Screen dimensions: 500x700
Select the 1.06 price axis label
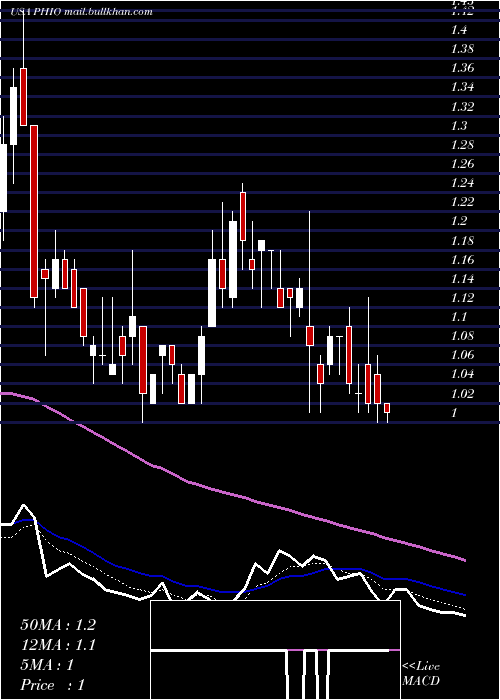[x=462, y=355]
